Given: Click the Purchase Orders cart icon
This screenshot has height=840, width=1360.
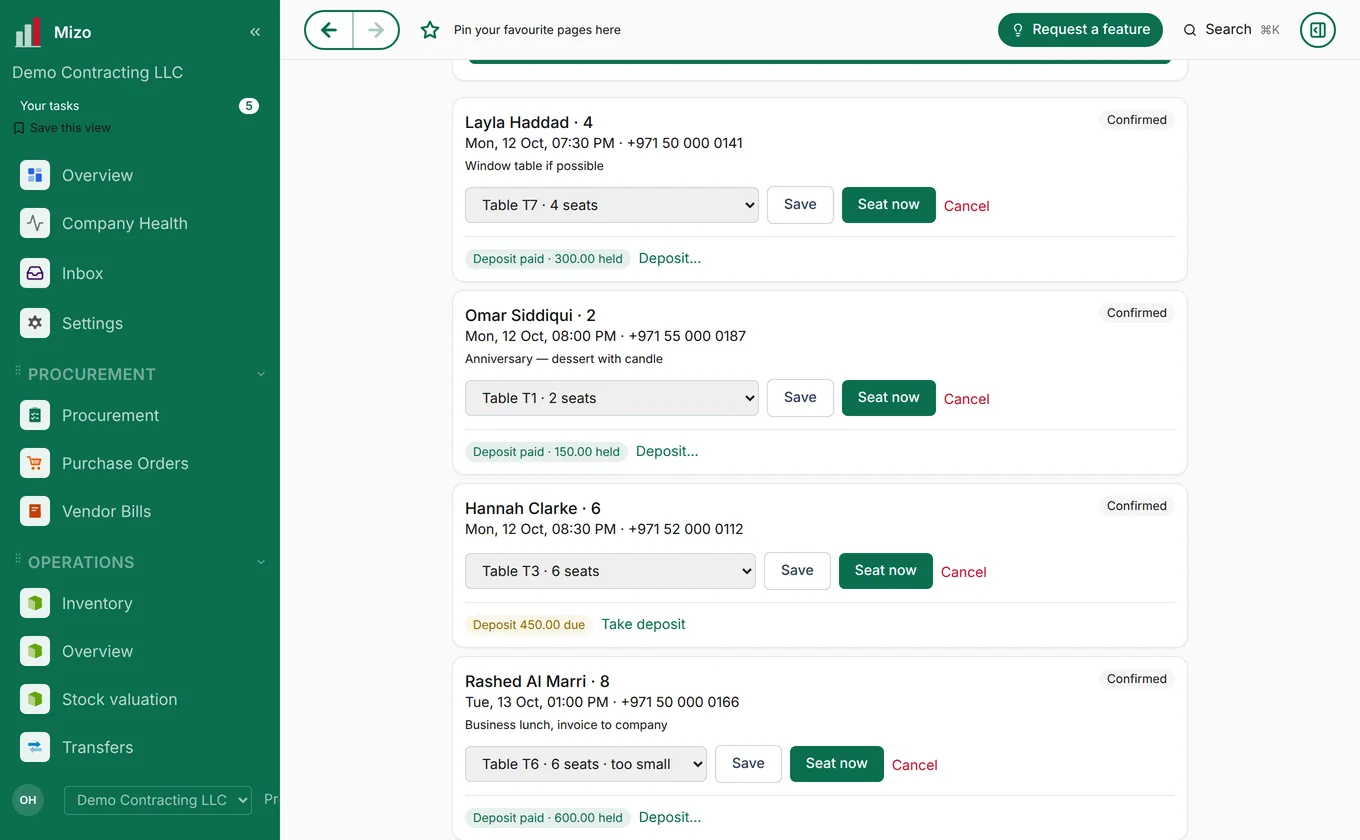Looking at the screenshot, I should pos(35,463).
